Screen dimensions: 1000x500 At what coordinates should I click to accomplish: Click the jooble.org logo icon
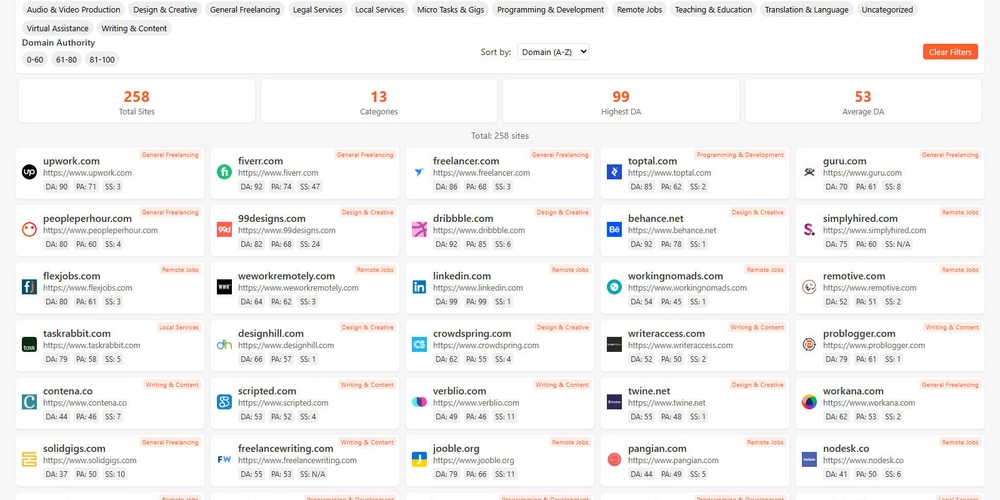(x=419, y=459)
